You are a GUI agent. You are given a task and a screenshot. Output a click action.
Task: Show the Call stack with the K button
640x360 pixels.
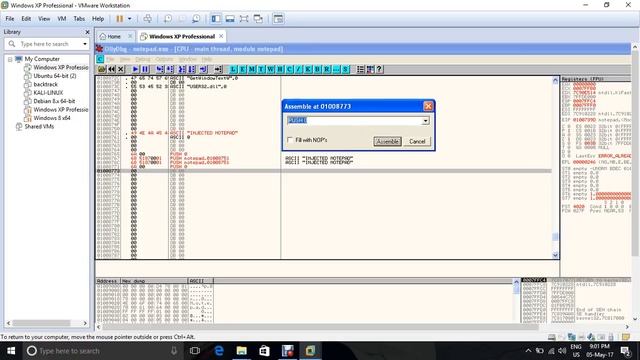(x=308, y=69)
